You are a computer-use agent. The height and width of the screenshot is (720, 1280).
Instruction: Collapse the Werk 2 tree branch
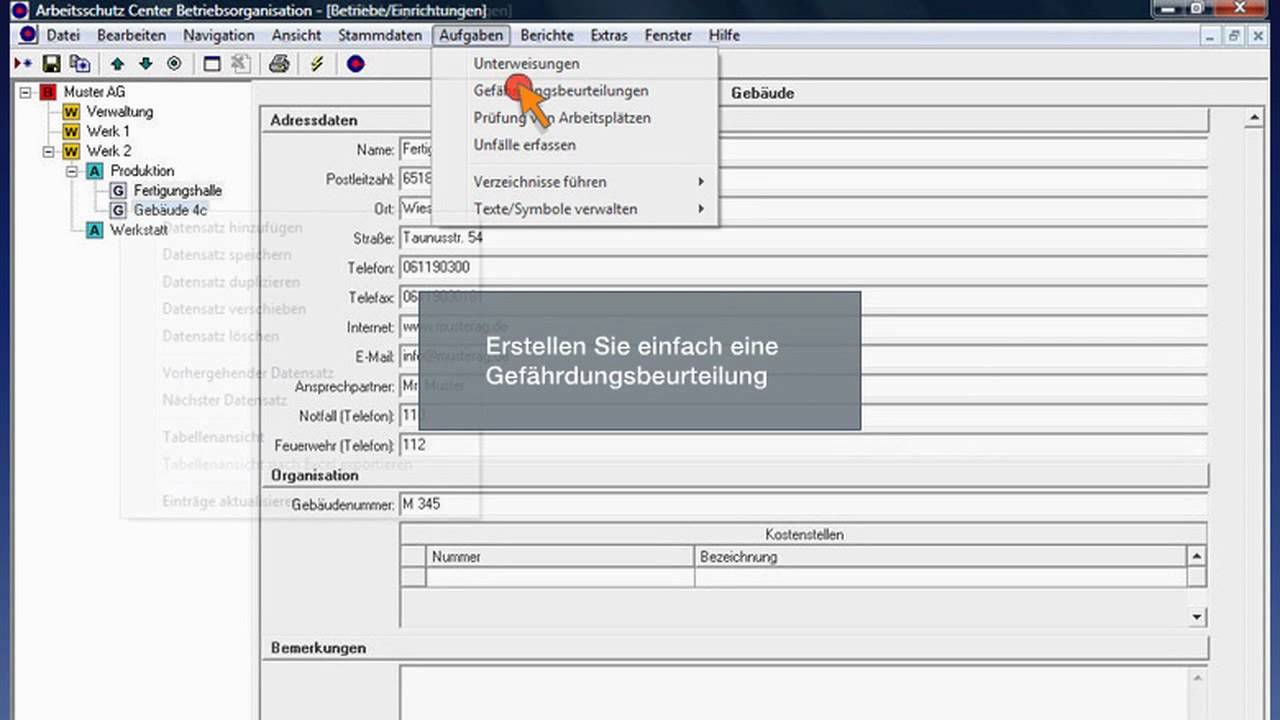point(48,151)
